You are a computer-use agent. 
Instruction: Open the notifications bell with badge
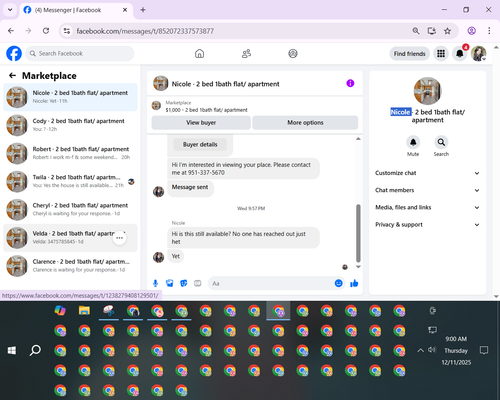coord(460,53)
